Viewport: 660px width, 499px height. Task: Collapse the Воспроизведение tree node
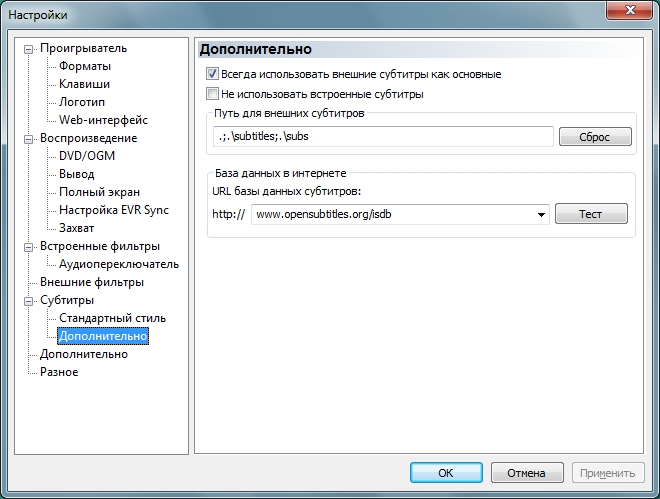coord(29,138)
